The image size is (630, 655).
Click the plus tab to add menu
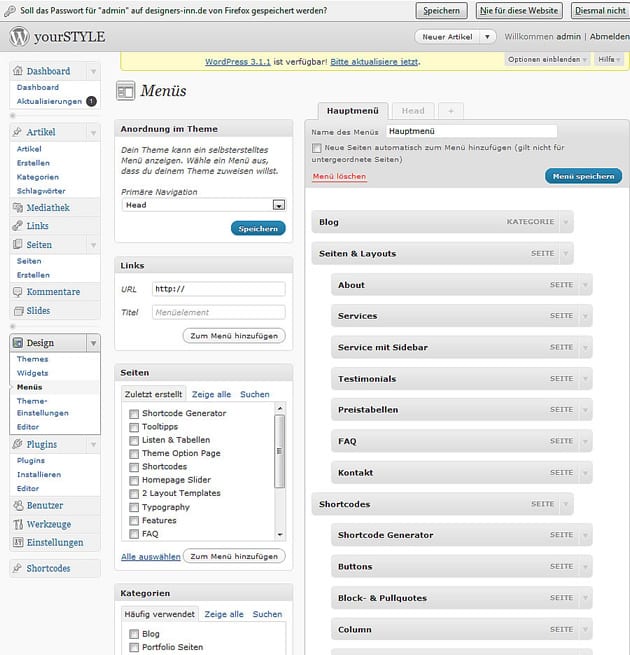tap(451, 111)
